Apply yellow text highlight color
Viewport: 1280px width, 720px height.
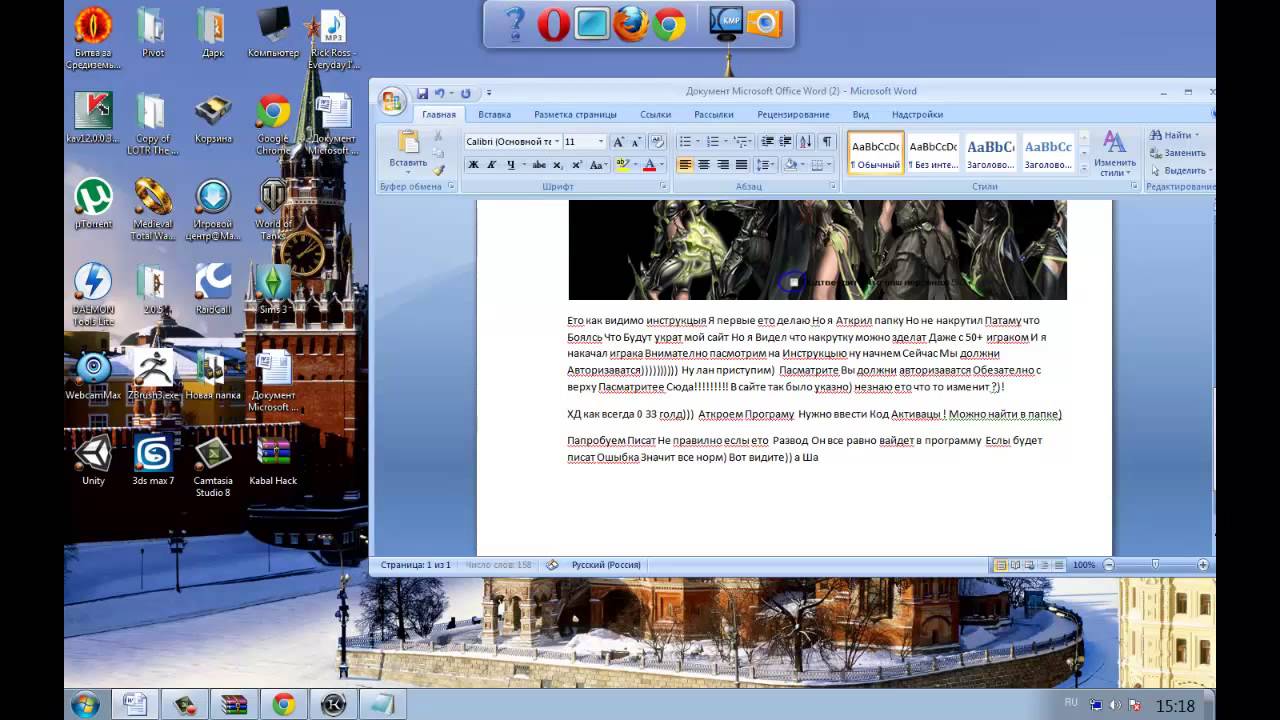point(621,165)
